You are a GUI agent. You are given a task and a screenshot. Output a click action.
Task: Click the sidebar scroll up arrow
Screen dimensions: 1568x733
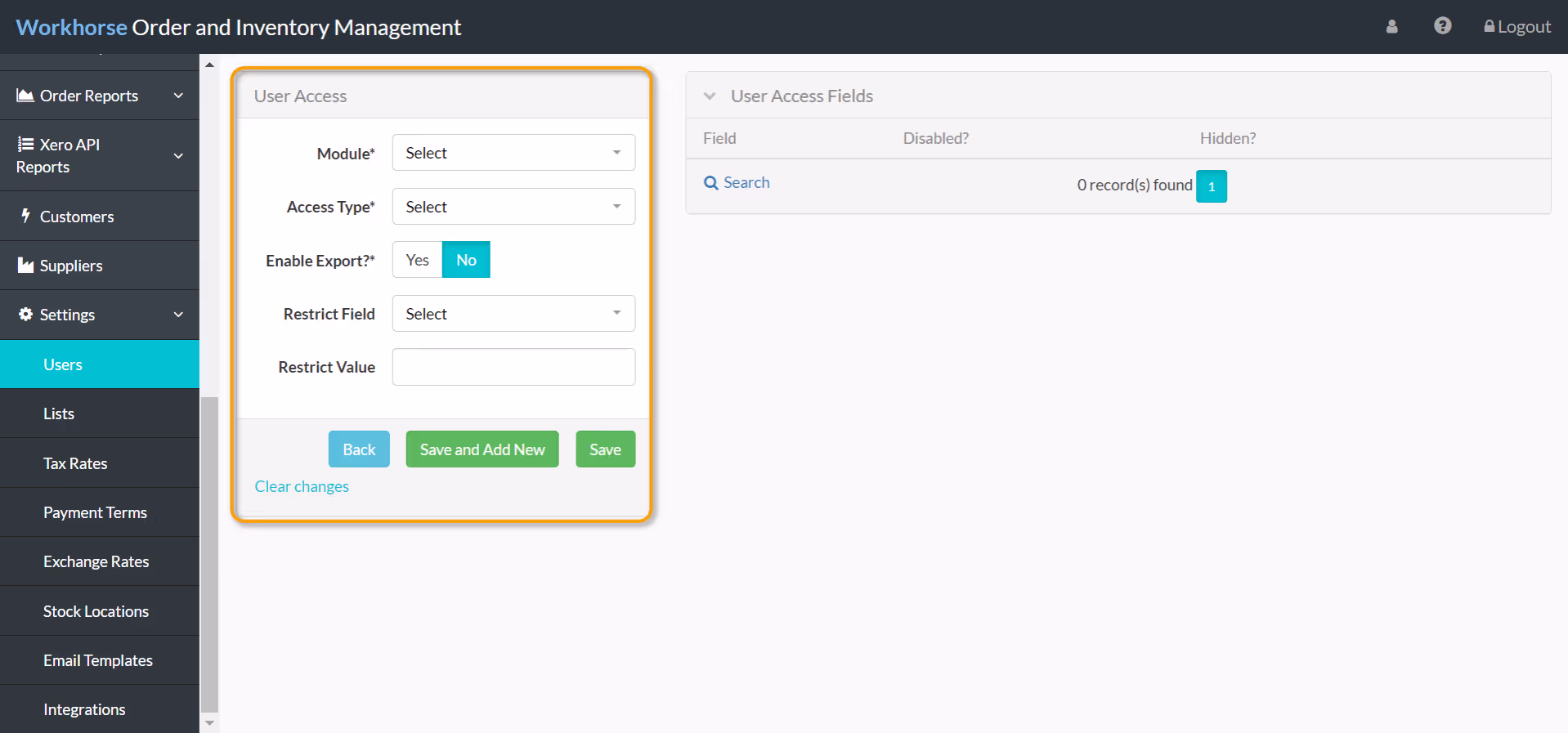209,65
